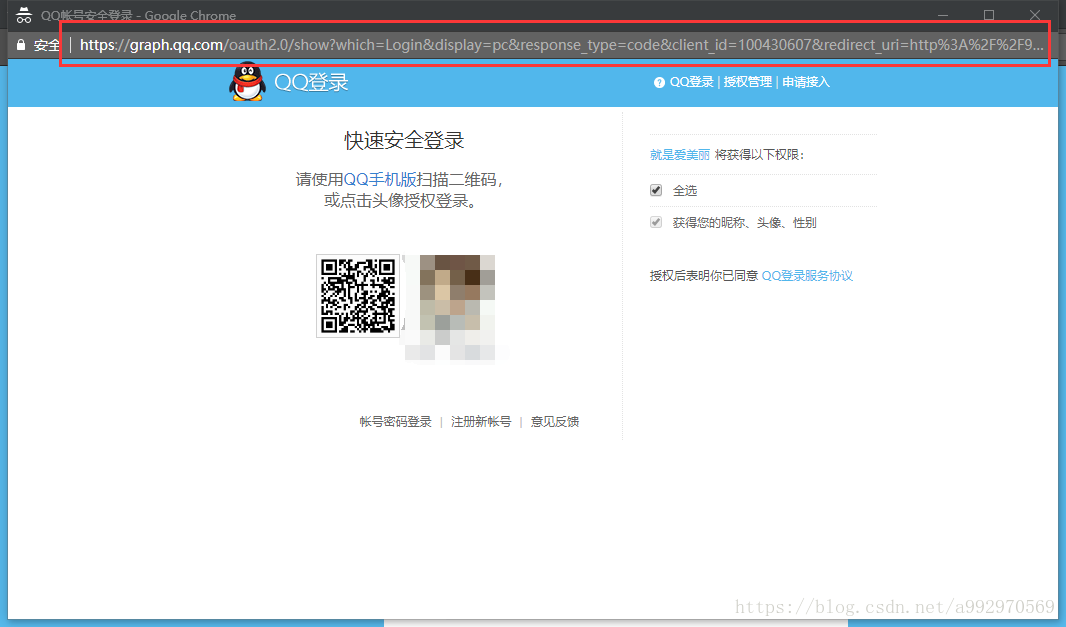Click the QQ手机版 link
This screenshot has height=627, width=1066.
click(x=380, y=180)
